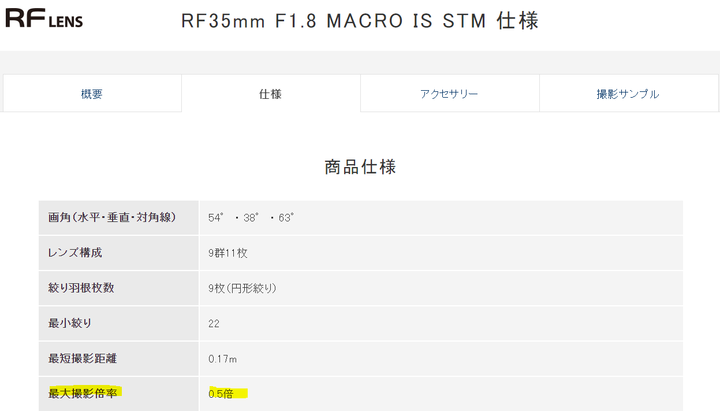Select the 絞り羽根枚数 row label
The image size is (720, 411).
(81, 288)
